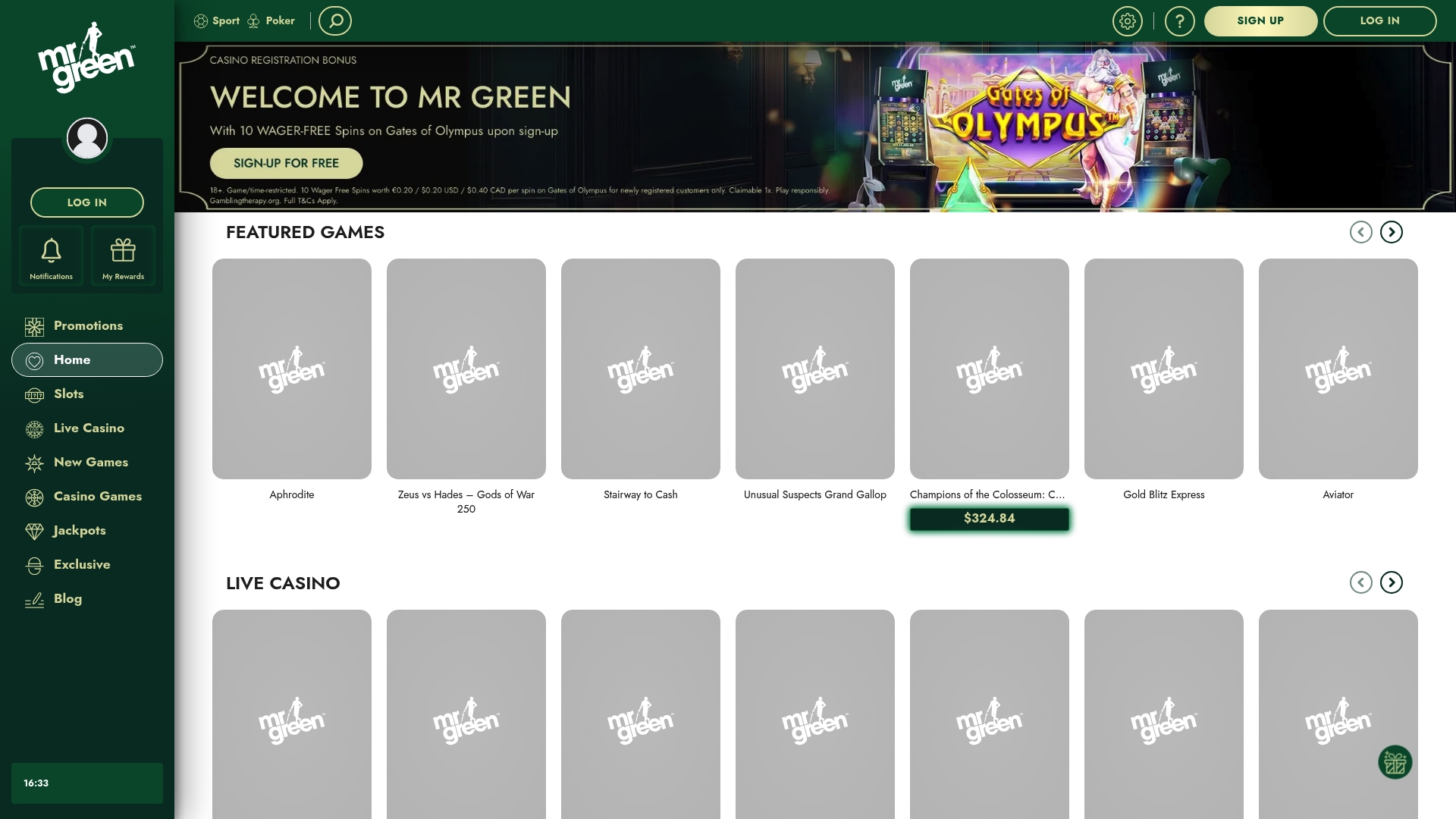
Task: Open the Exclusive games section
Action: (82, 564)
